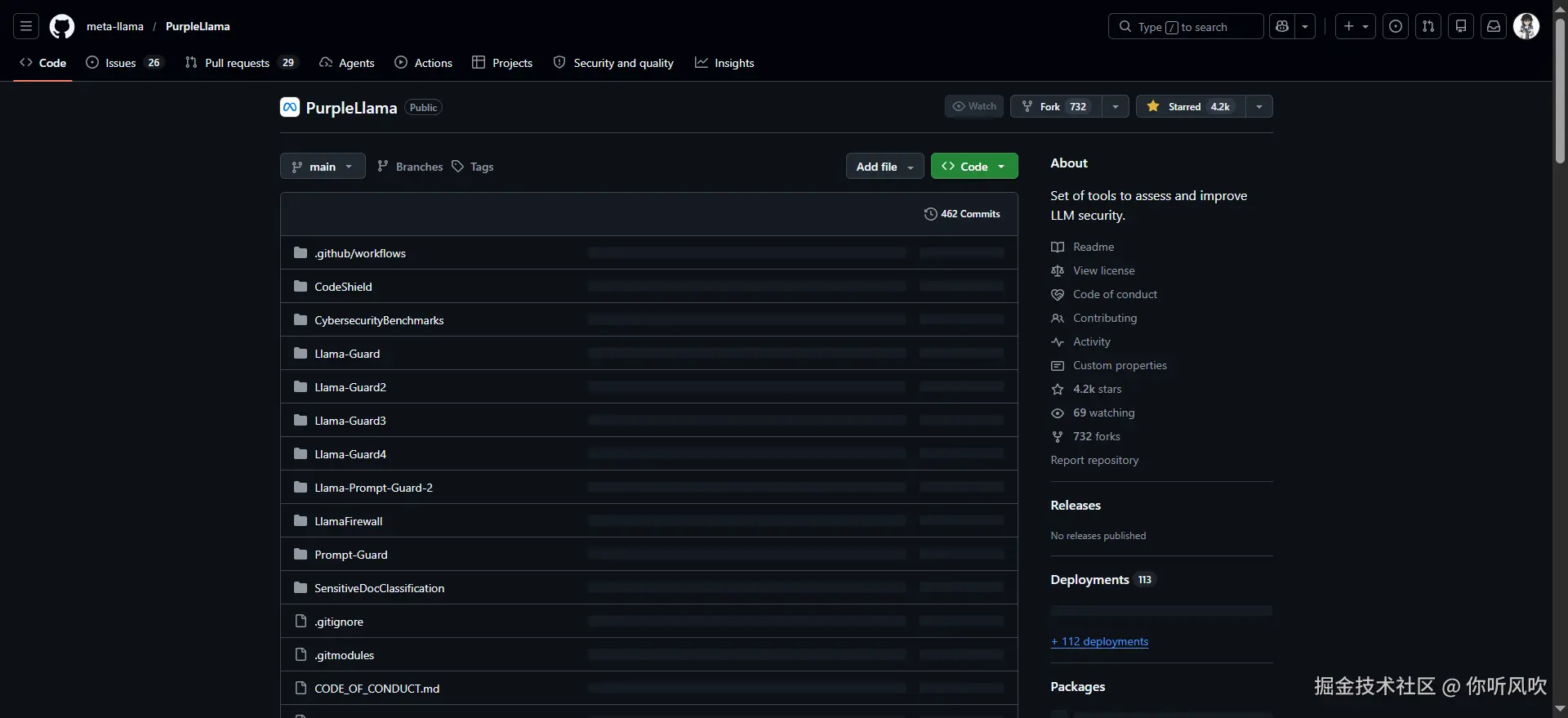
Task: Click the LlamaFirewall folder icon
Action: tap(301, 520)
